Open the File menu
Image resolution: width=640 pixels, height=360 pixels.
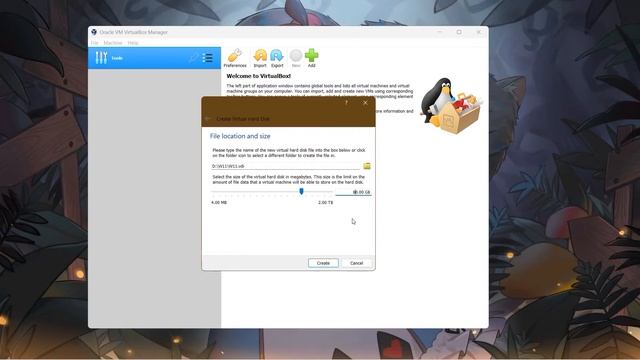click(x=95, y=43)
